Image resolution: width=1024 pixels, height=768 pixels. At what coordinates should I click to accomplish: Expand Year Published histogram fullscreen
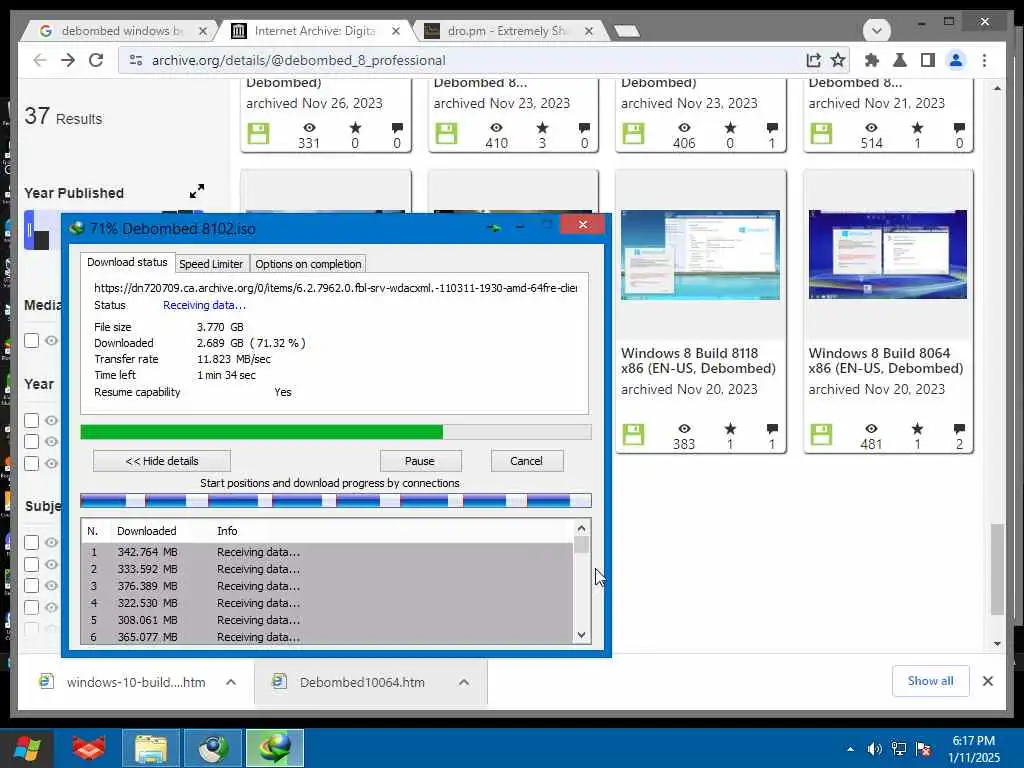click(197, 191)
